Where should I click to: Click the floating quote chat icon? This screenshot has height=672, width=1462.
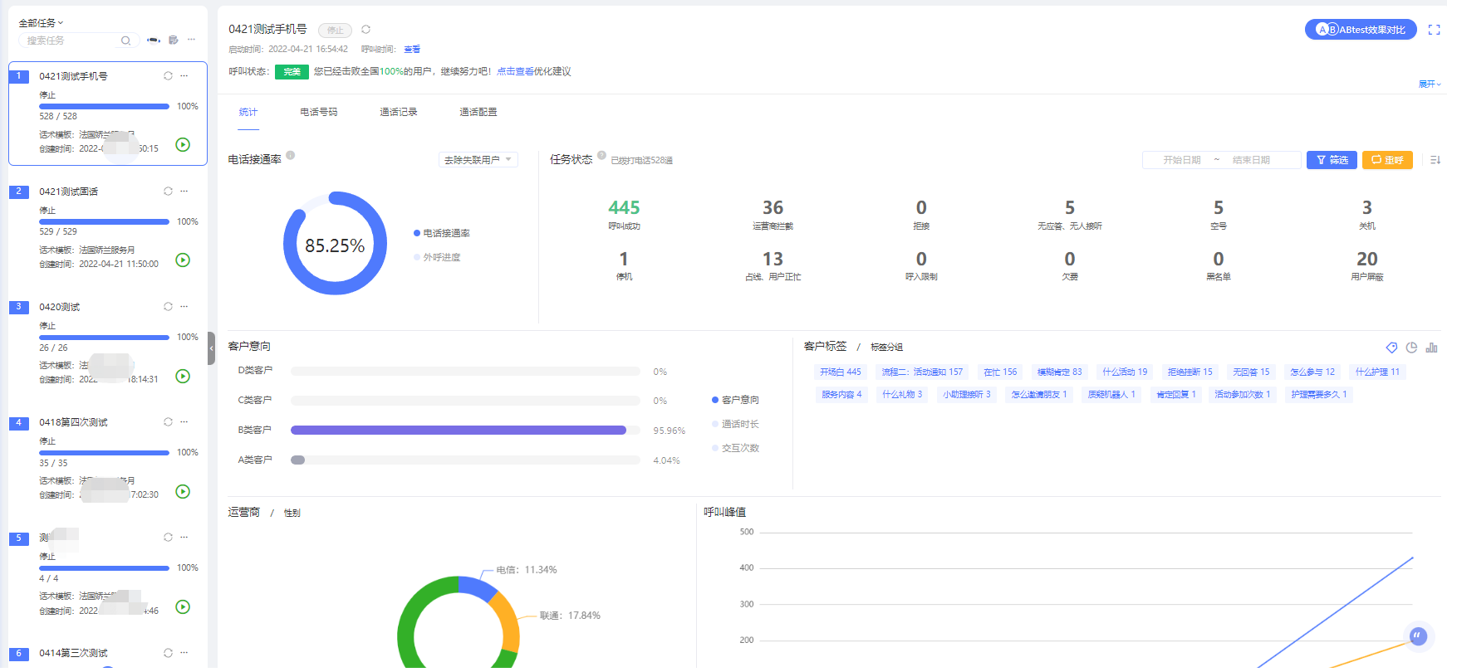[x=1417, y=636]
